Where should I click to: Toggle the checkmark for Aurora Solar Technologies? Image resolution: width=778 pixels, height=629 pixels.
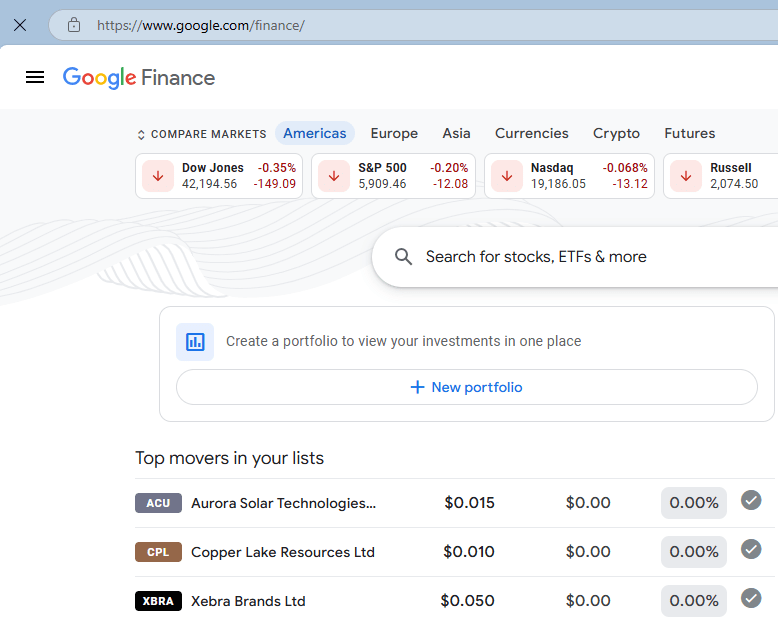click(751, 501)
